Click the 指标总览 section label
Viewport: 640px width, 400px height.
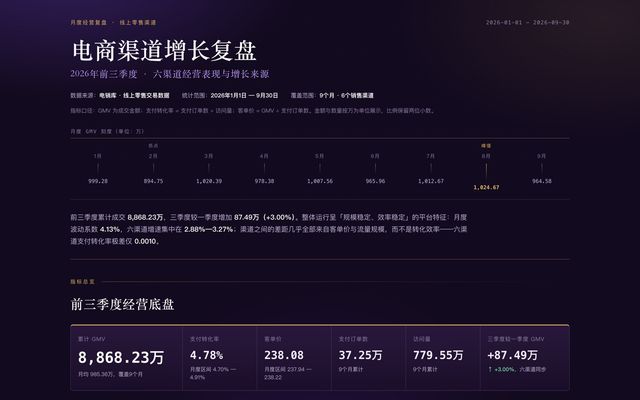(x=82, y=282)
